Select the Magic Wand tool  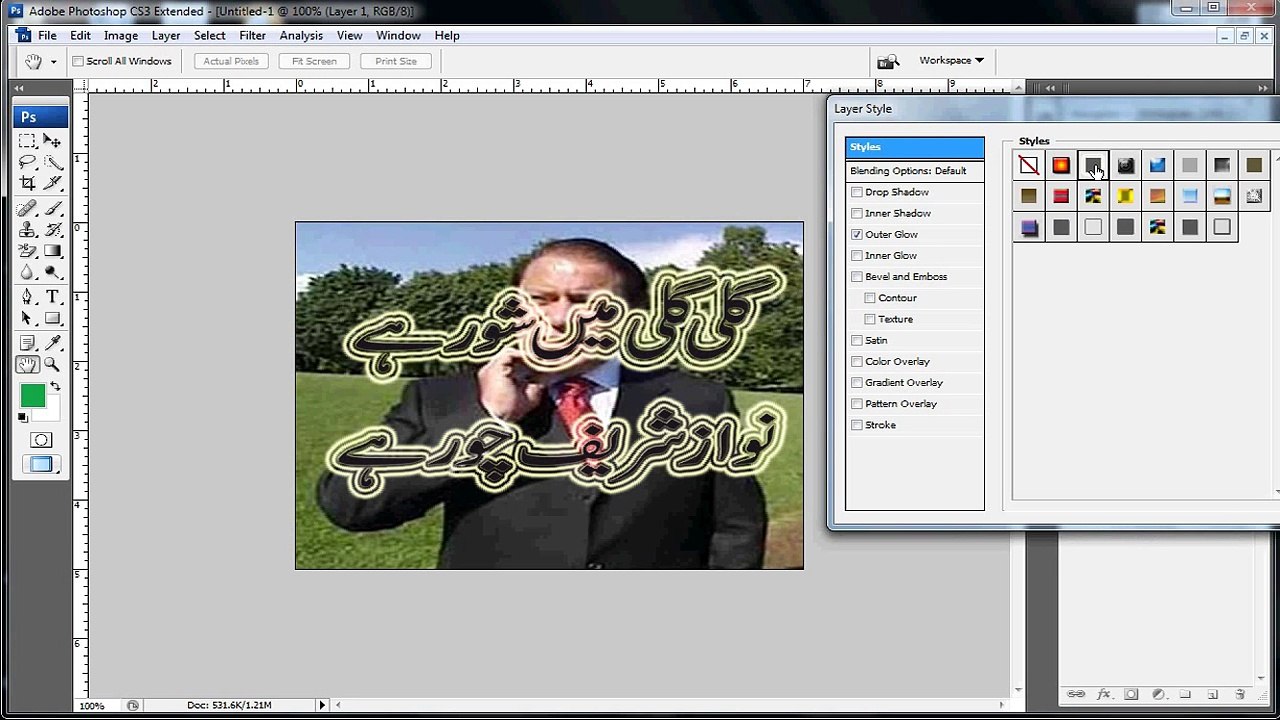point(53,162)
